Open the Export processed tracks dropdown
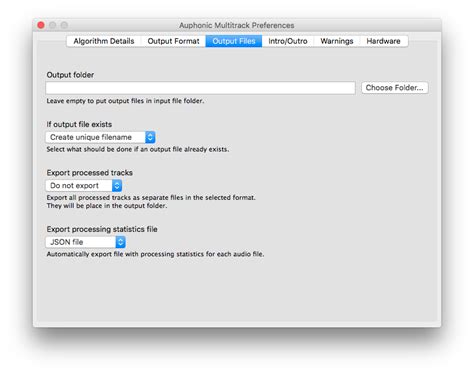 84,185
